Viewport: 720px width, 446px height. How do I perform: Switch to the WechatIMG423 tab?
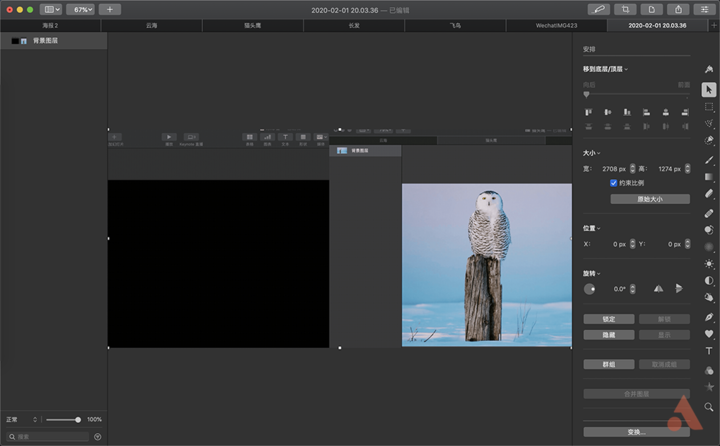(x=556, y=25)
